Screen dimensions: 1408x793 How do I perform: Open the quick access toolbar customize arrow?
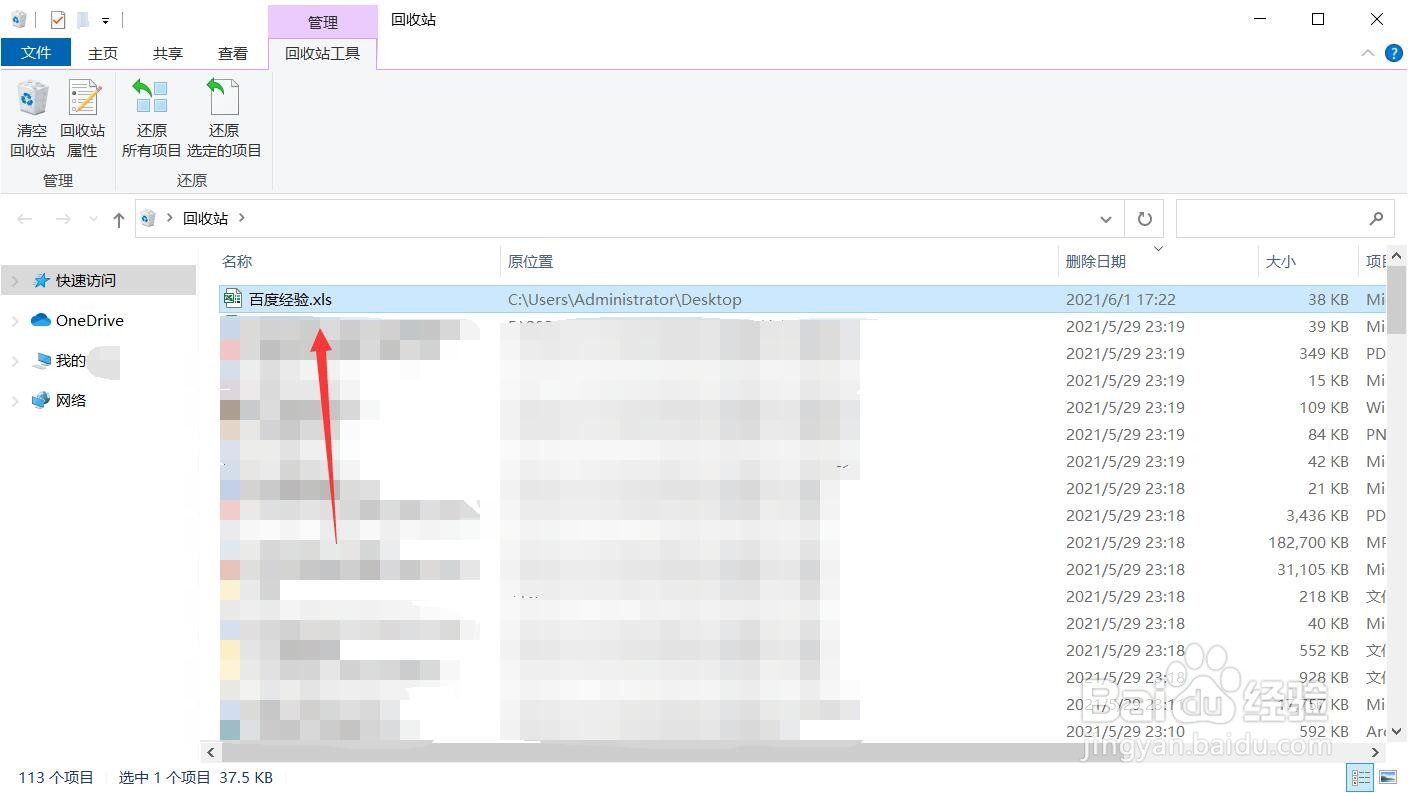tap(105, 20)
